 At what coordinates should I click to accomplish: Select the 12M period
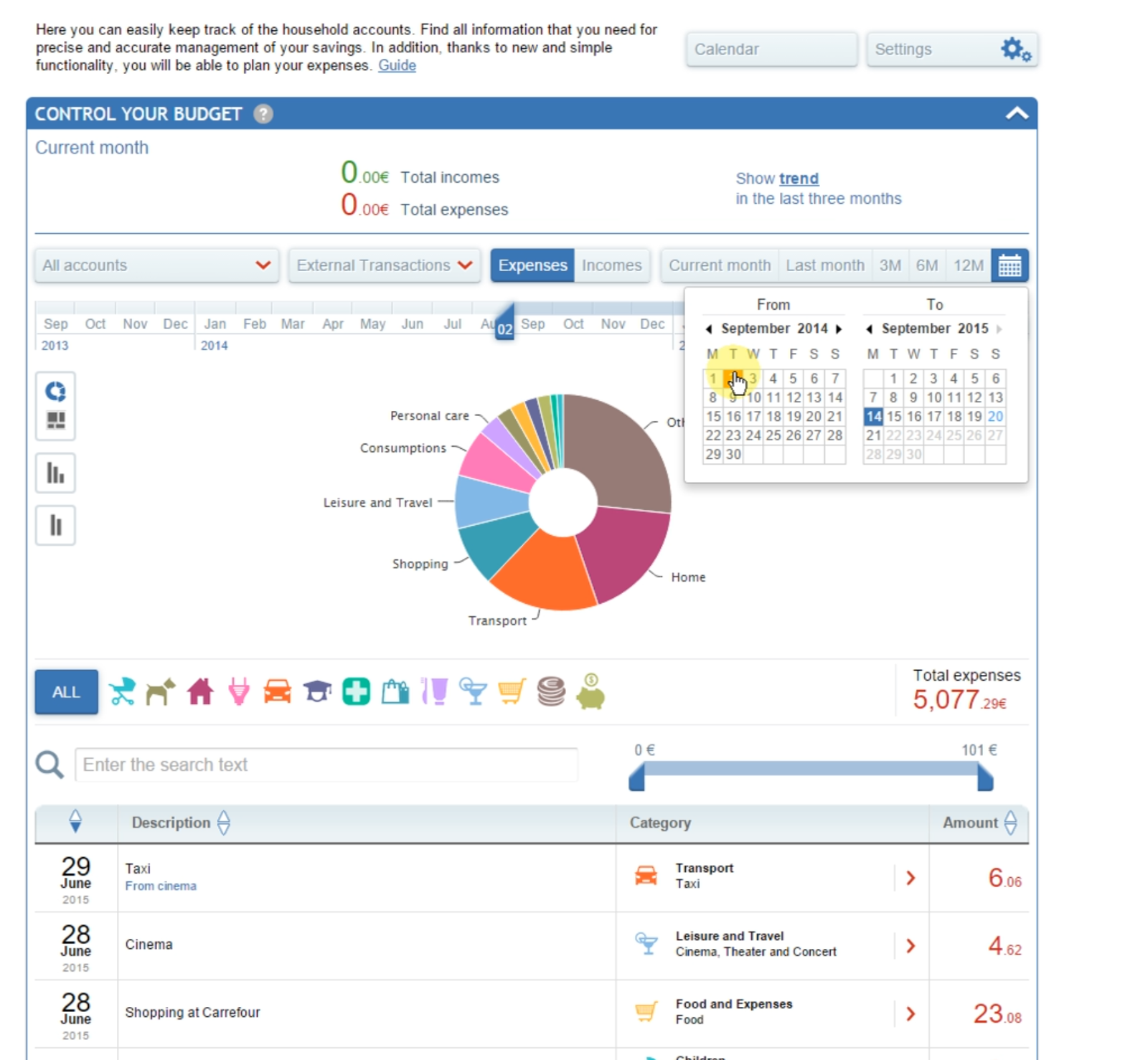click(x=969, y=265)
